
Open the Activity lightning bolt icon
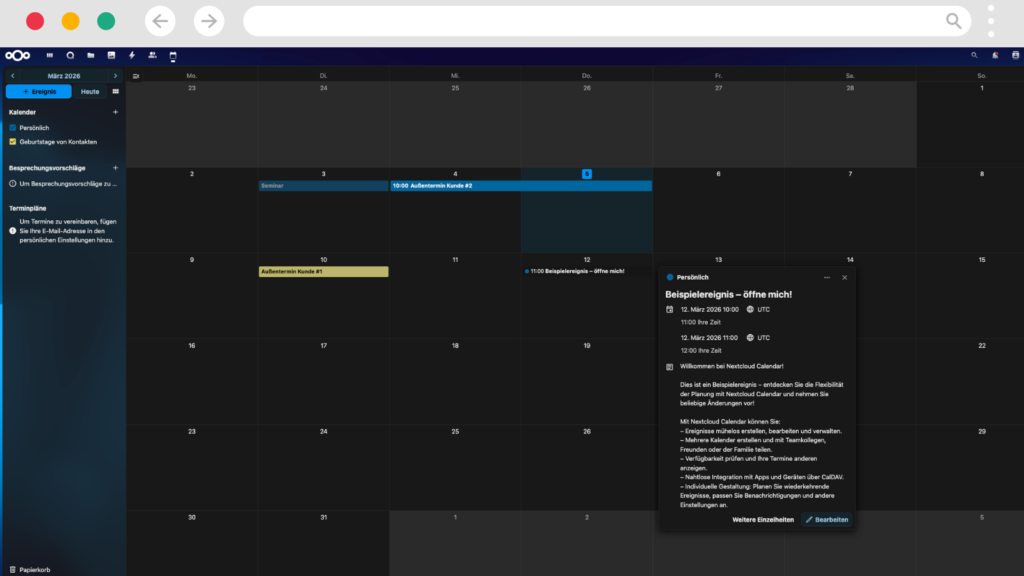click(131, 55)
